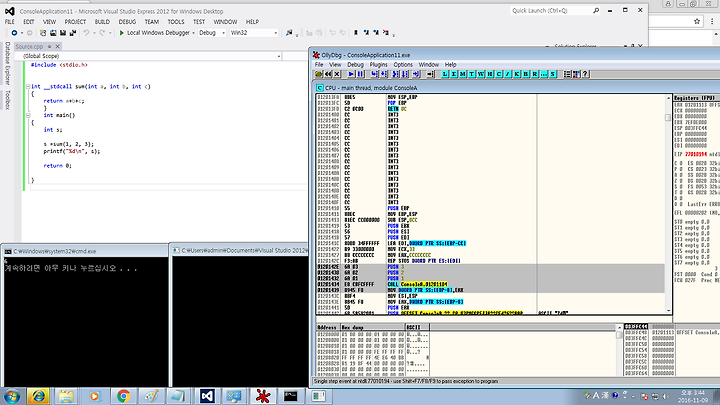Expand the Win32 platform dropdown
The height and width of the screenshot is (405, 720).
coord(276,33)
